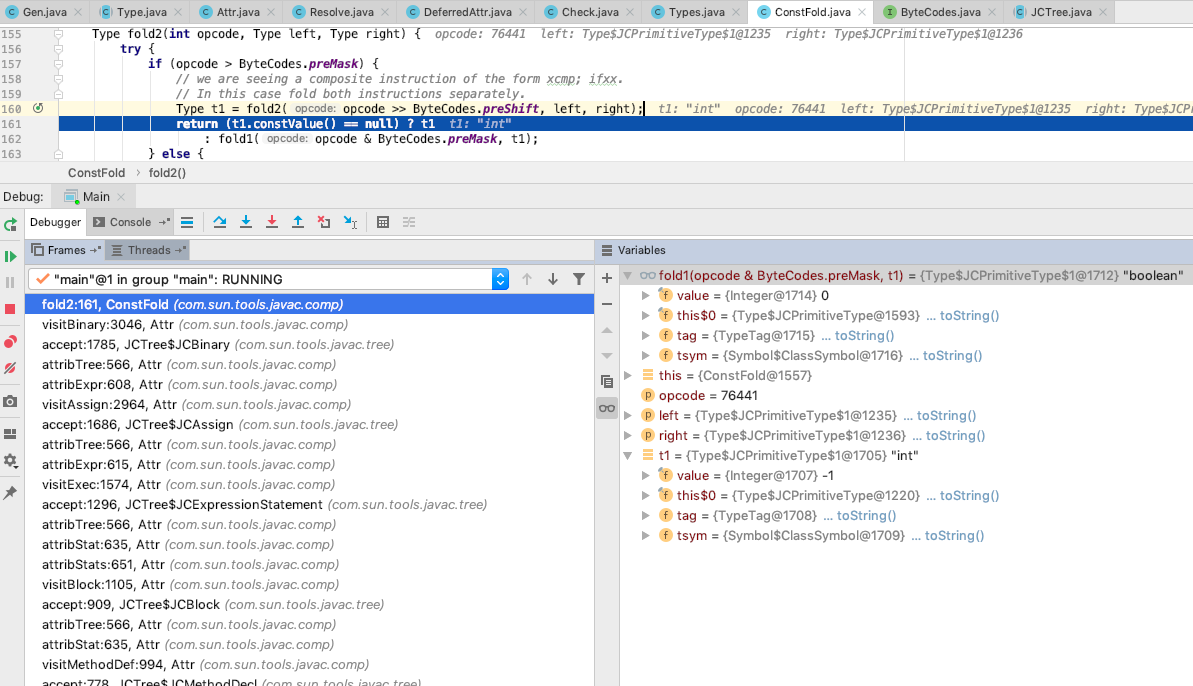Viewport: 1193px width, 686px height.
Task: Open thread selector dropdown
Action: (499, 279)
